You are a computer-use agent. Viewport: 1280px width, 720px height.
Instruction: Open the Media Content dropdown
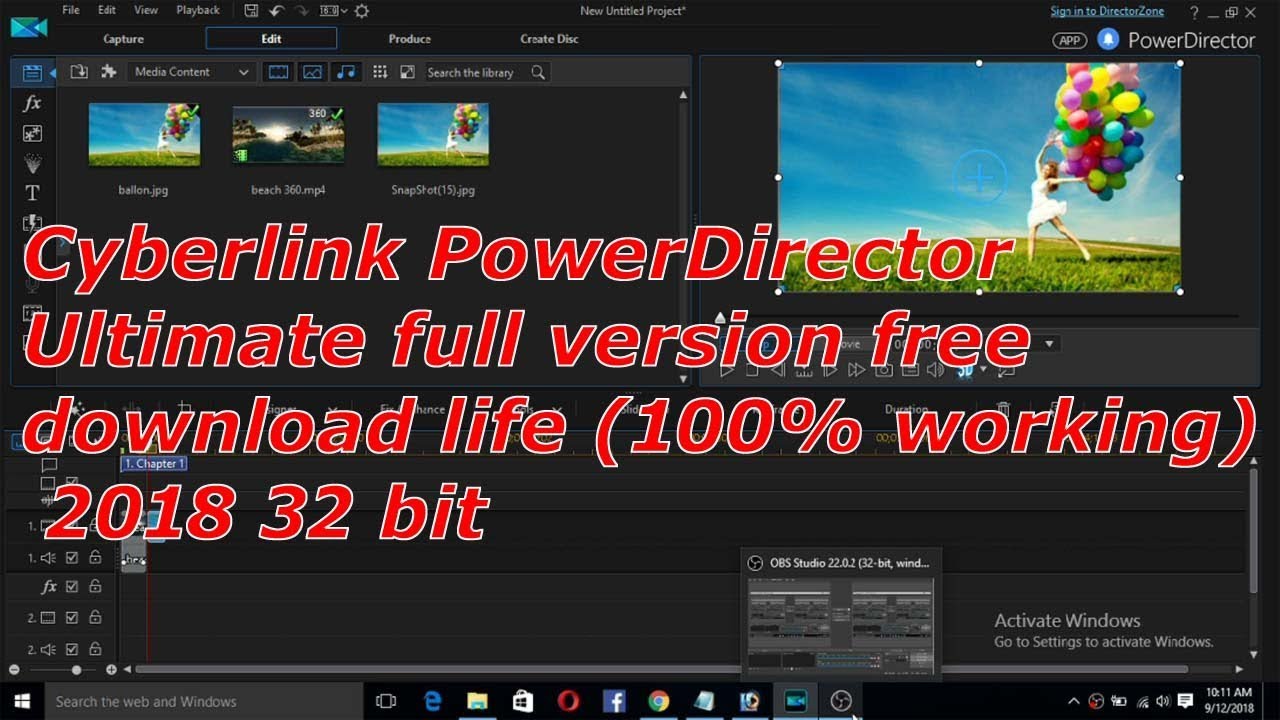click(192, 72)
